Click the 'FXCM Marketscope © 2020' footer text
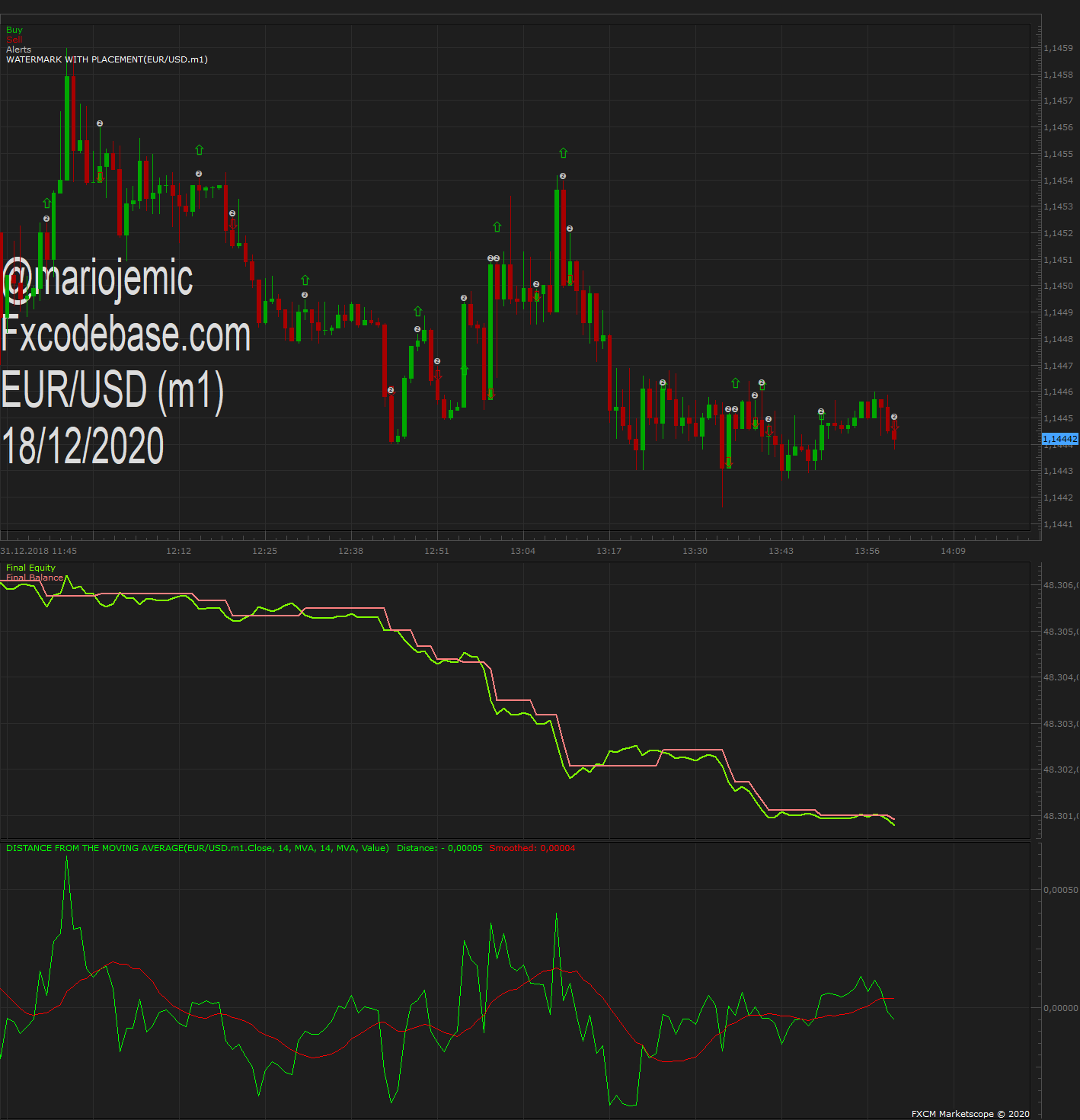1080x1120 pixels. click(970, 1114)
